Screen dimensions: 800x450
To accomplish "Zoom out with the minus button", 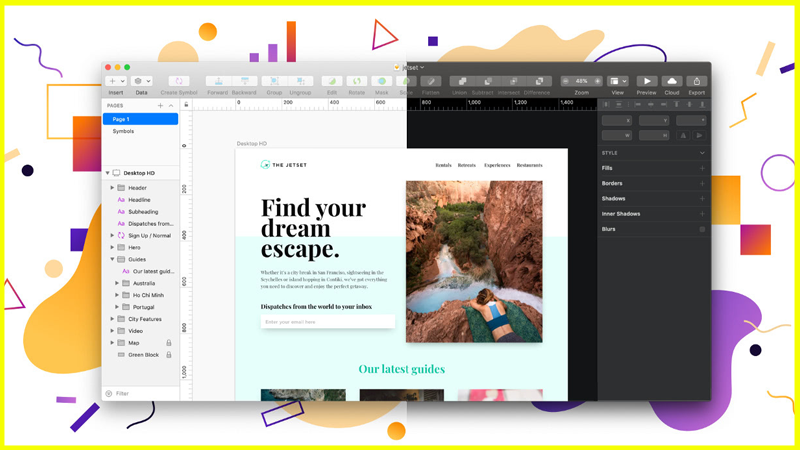I will 566,81.
